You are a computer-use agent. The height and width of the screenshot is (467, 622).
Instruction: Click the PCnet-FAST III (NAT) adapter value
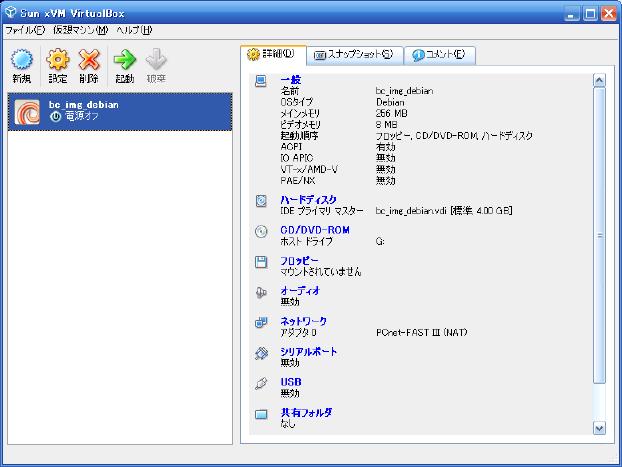point(422,332)
